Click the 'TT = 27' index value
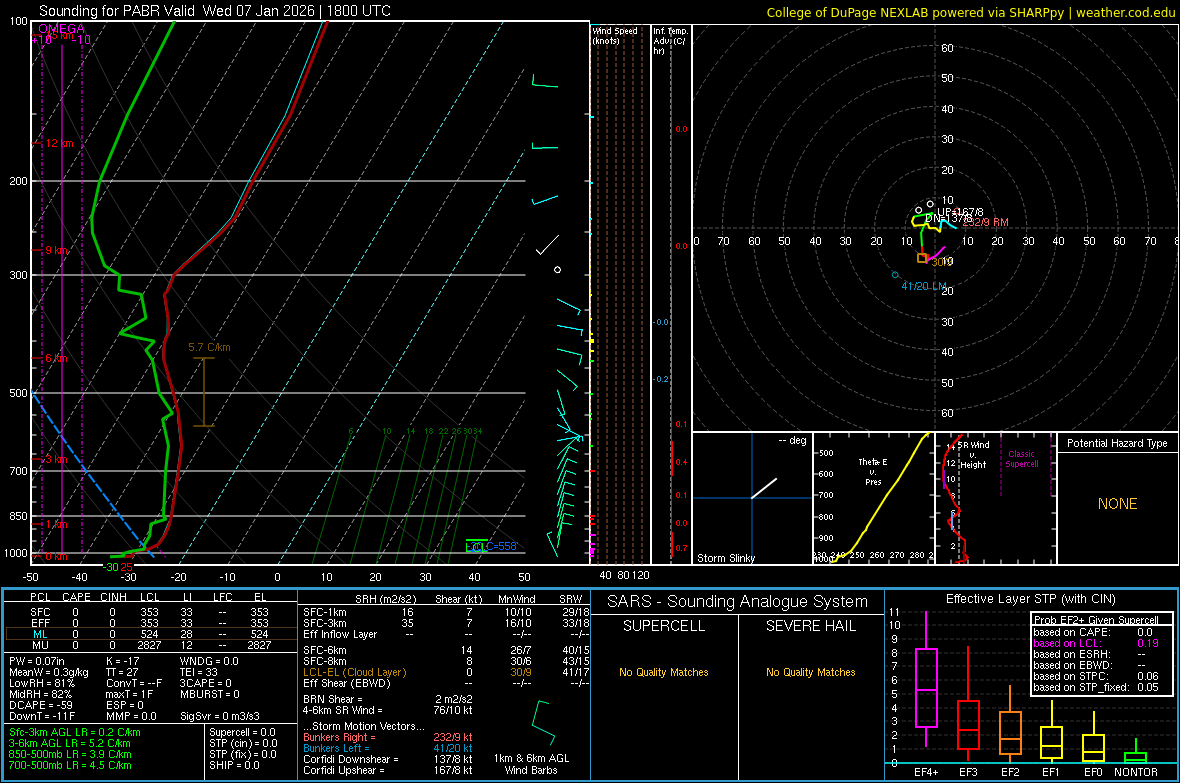 121,672
